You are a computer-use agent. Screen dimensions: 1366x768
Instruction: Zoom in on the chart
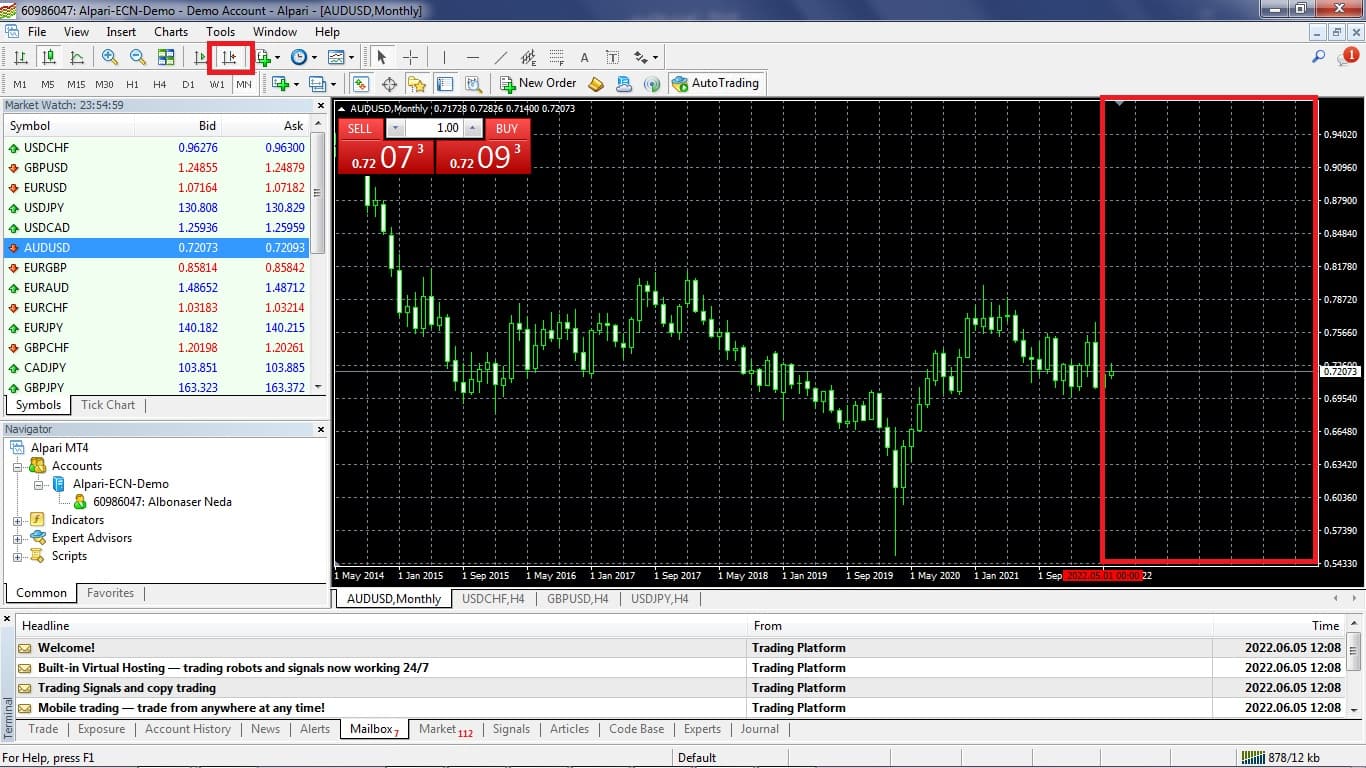110,58
